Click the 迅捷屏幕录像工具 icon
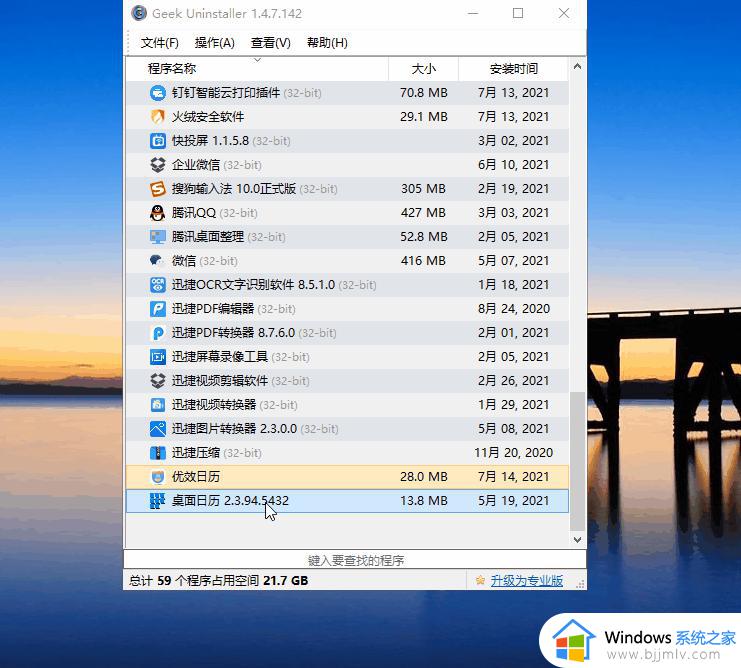741x668 pixels. (157, 357)
